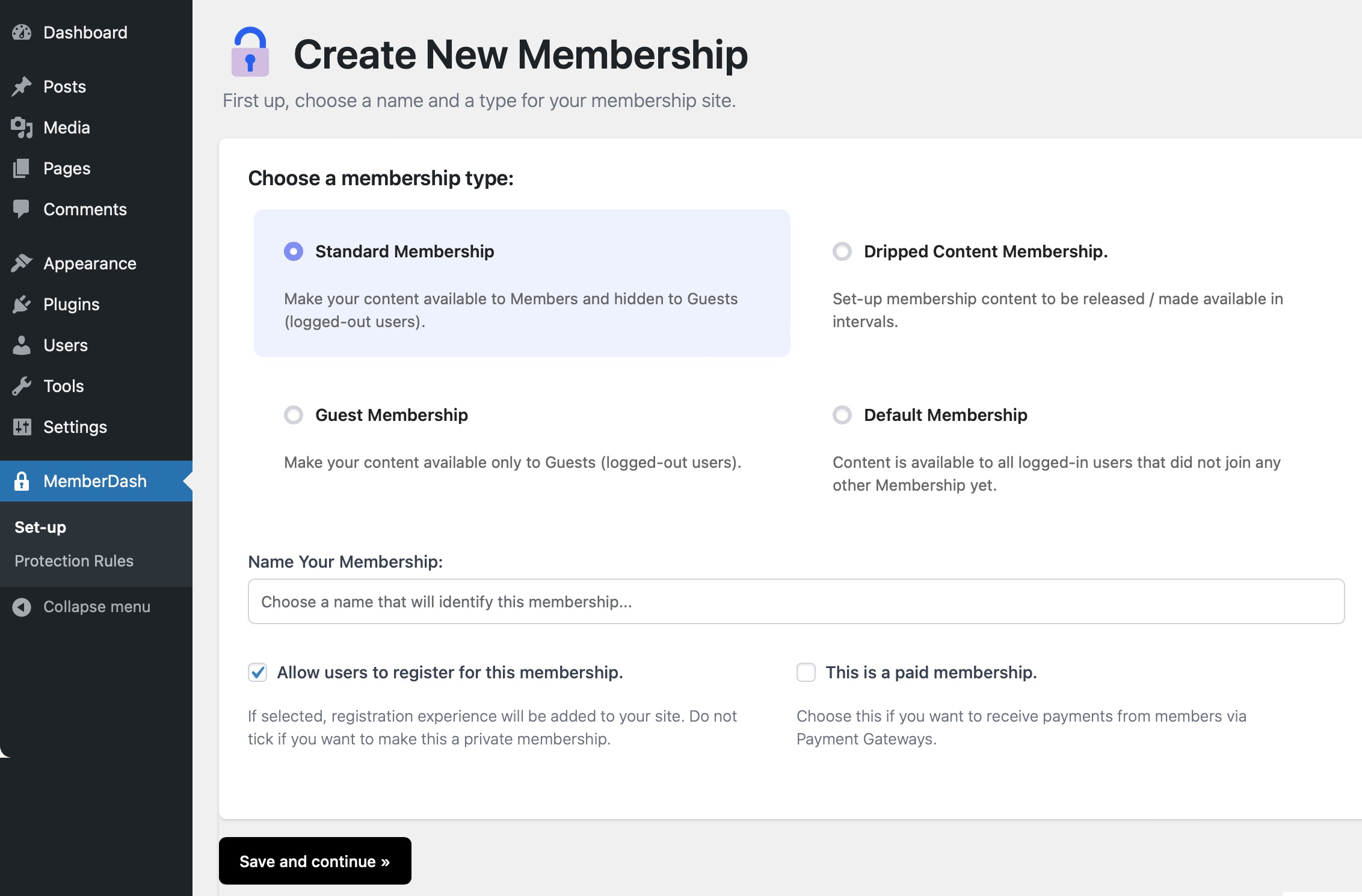The width and height of the screenshot is (1362, 896).
Task: Choose the Dripped Content Membership option
Action: 842,251
